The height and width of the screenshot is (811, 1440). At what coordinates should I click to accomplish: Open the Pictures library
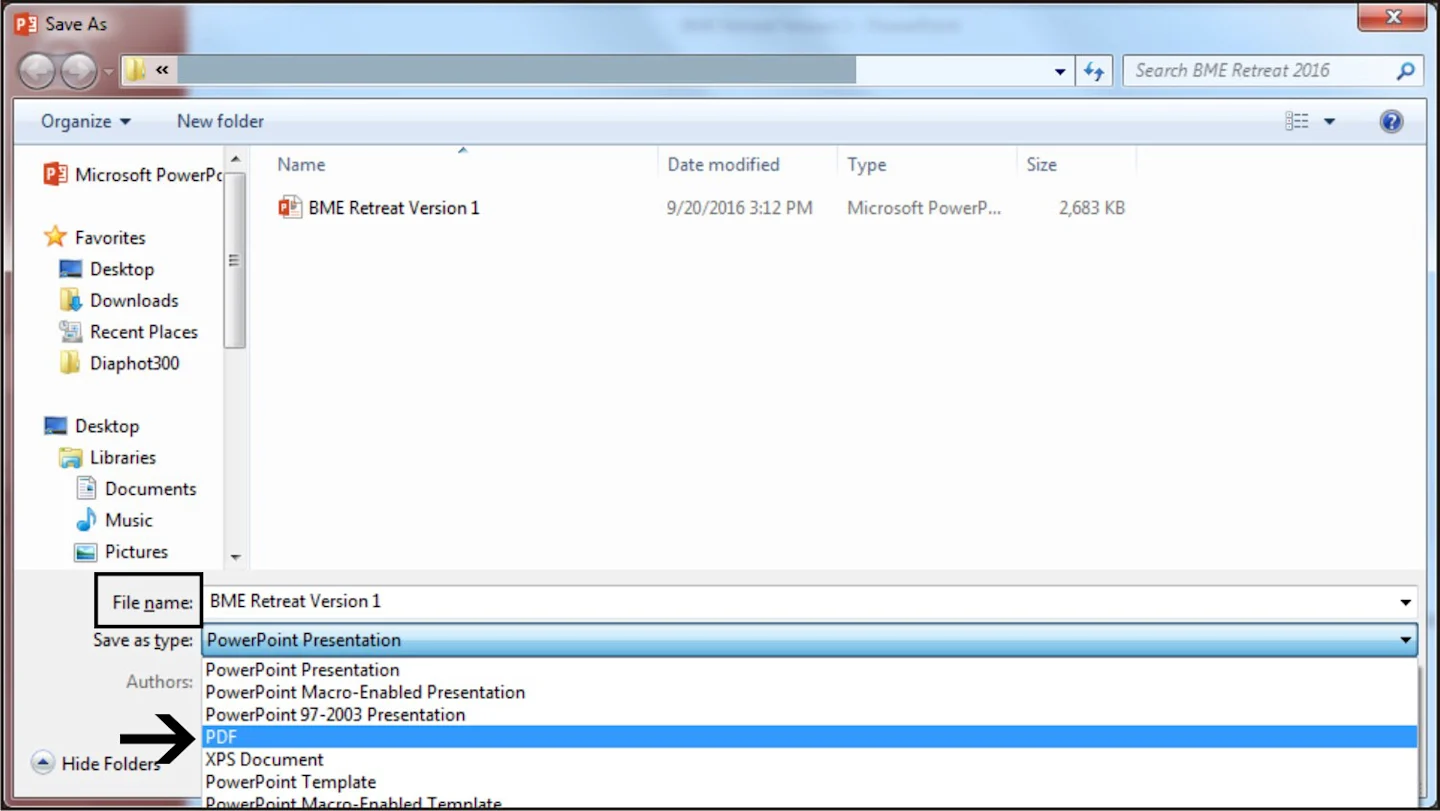(121, 552)
